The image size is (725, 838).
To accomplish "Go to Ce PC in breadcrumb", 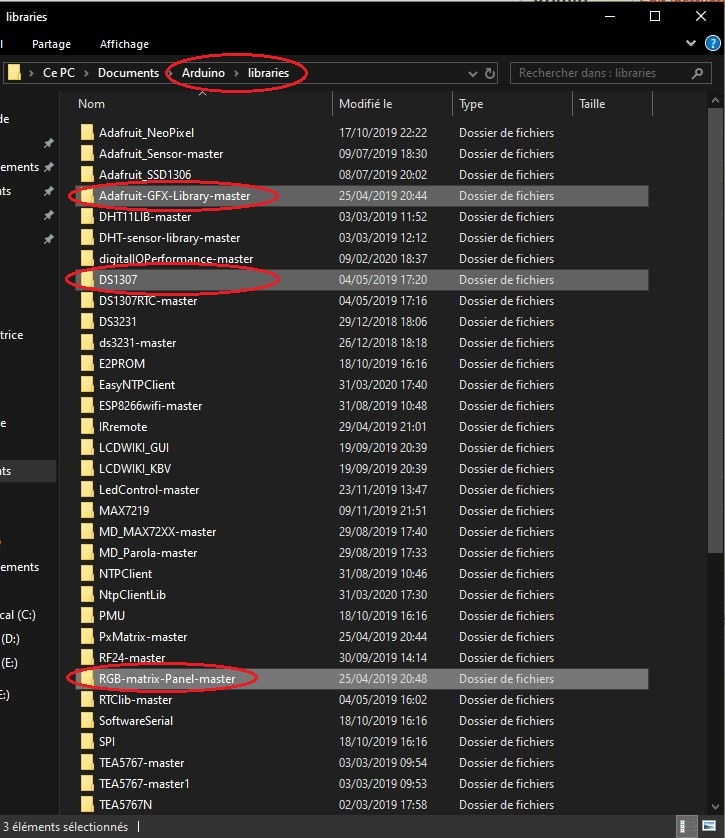I will (x=59, y=73).
